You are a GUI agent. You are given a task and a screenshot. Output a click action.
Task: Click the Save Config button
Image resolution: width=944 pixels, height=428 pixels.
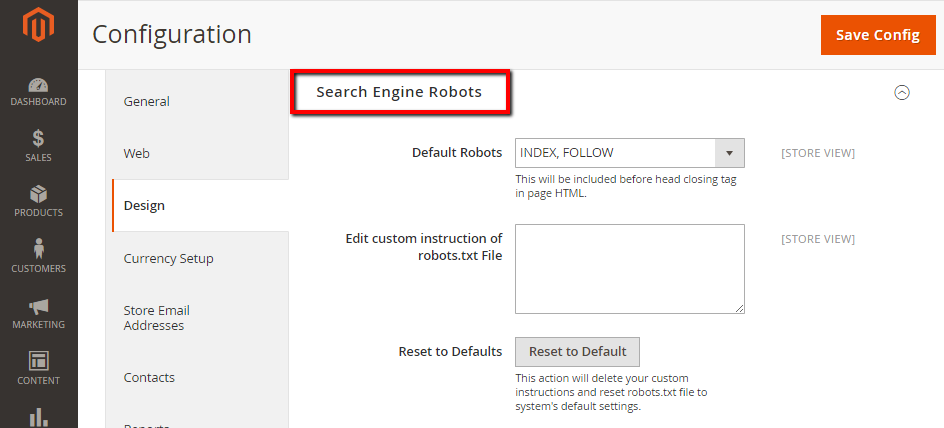877,35
